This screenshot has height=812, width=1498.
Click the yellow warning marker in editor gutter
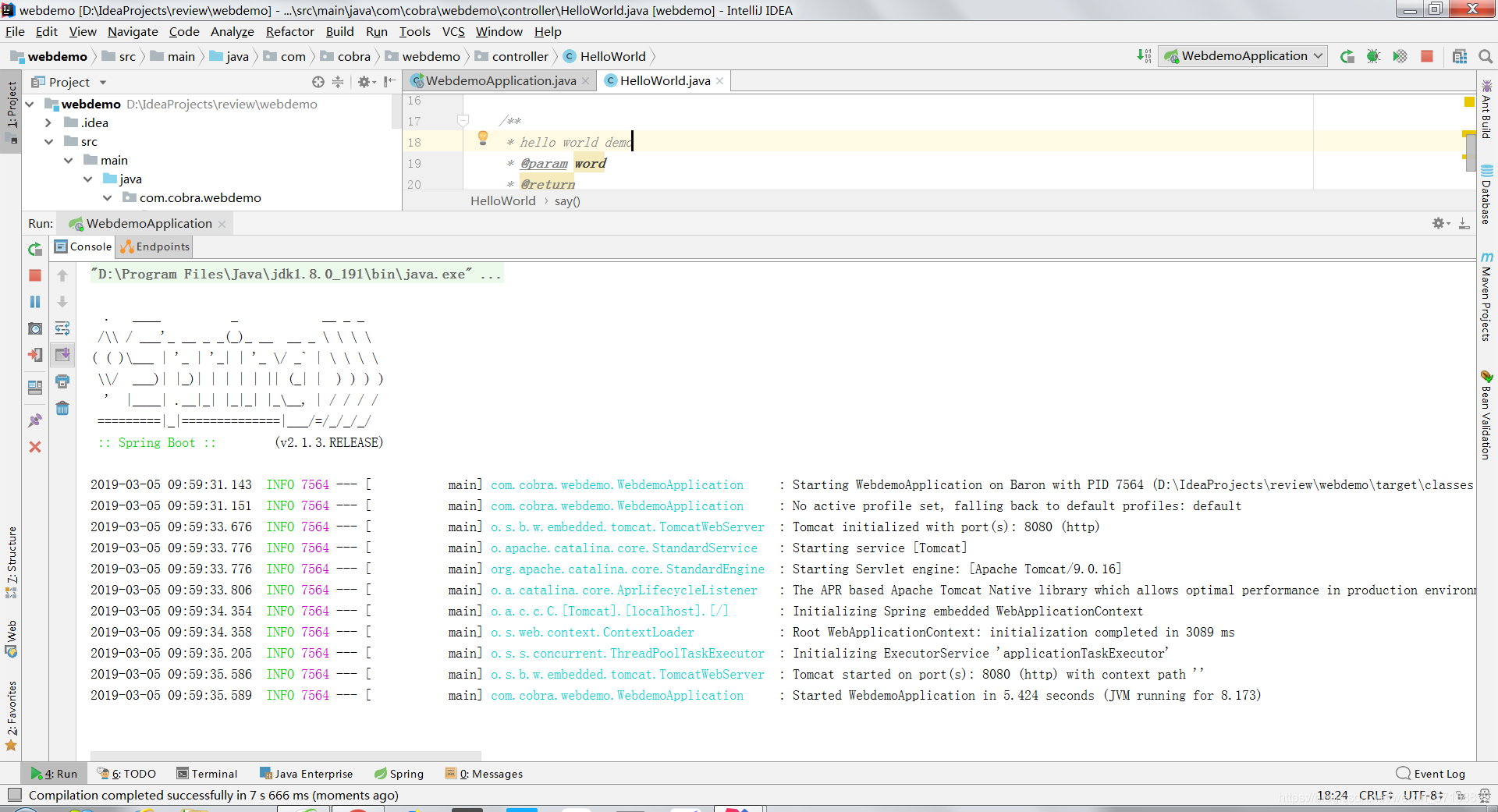click(x=1469, y=102)
